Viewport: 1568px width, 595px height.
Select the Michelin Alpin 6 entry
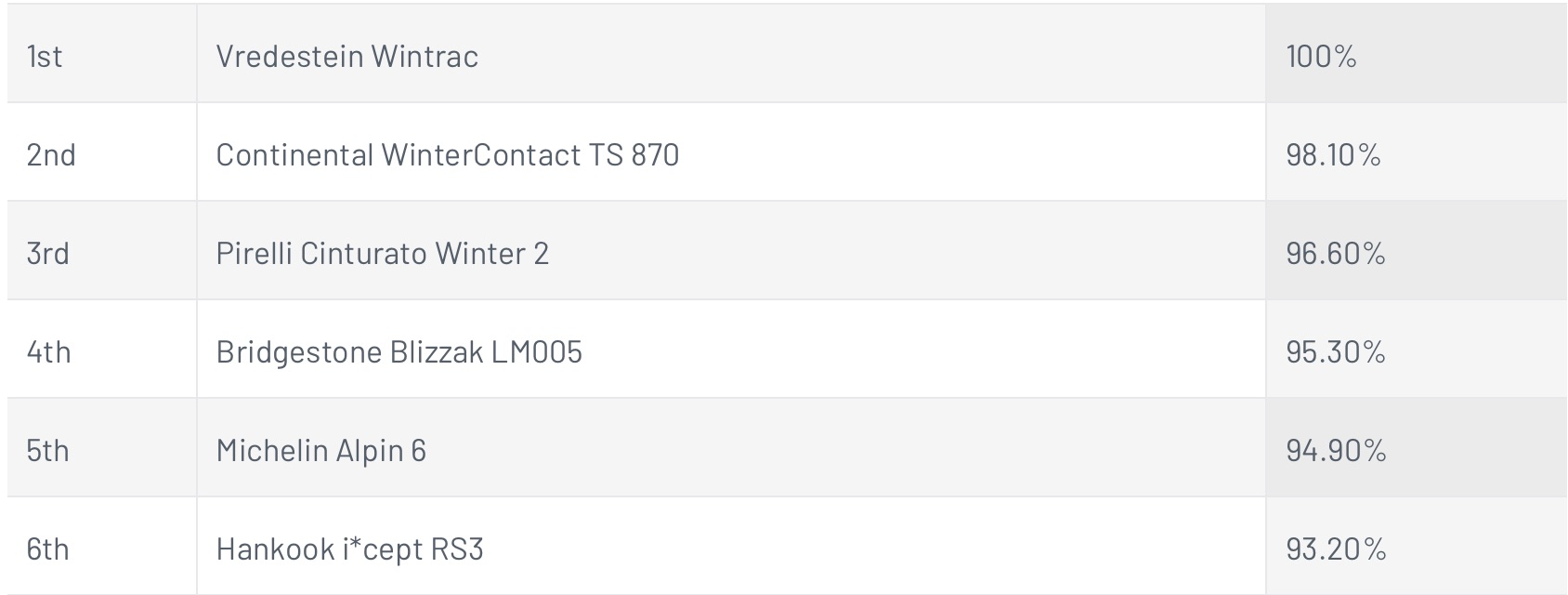click(x=320, y=451)
